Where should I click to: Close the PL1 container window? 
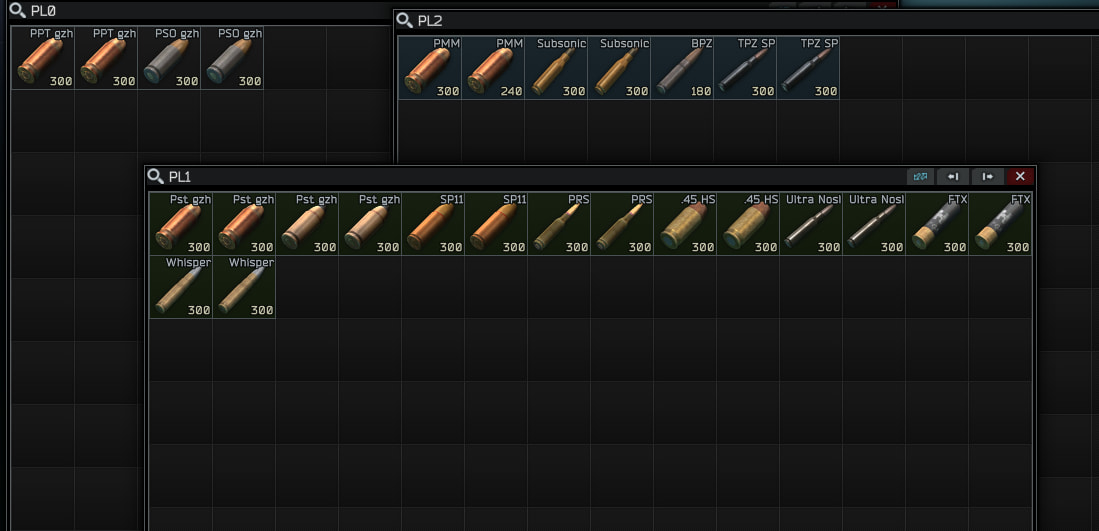point(1020,177)
